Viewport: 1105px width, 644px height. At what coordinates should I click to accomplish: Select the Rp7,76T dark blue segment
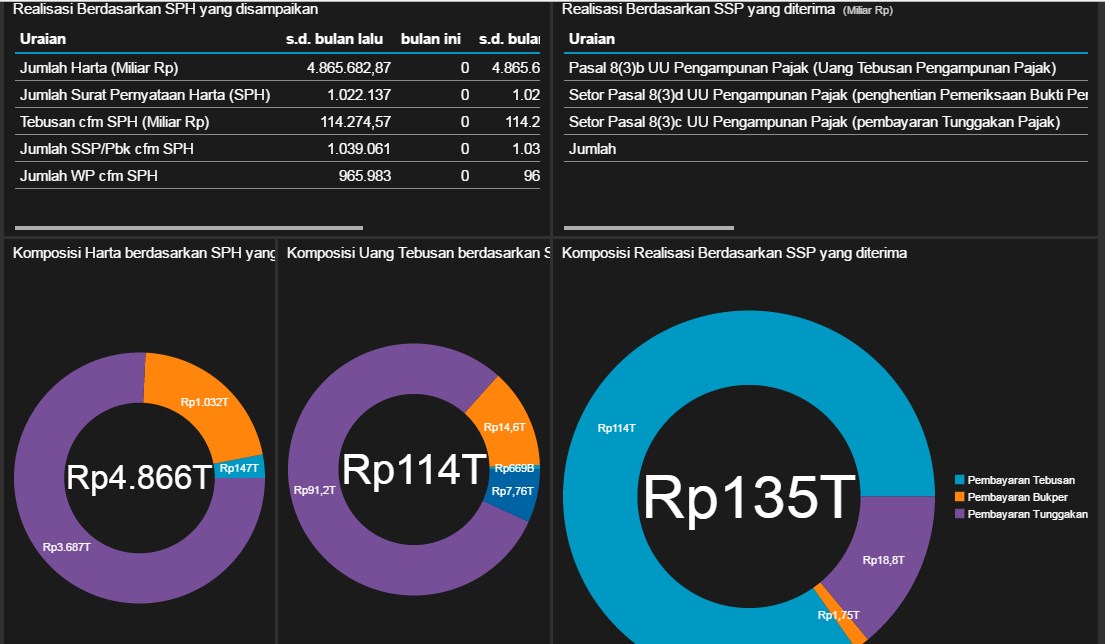513,491
